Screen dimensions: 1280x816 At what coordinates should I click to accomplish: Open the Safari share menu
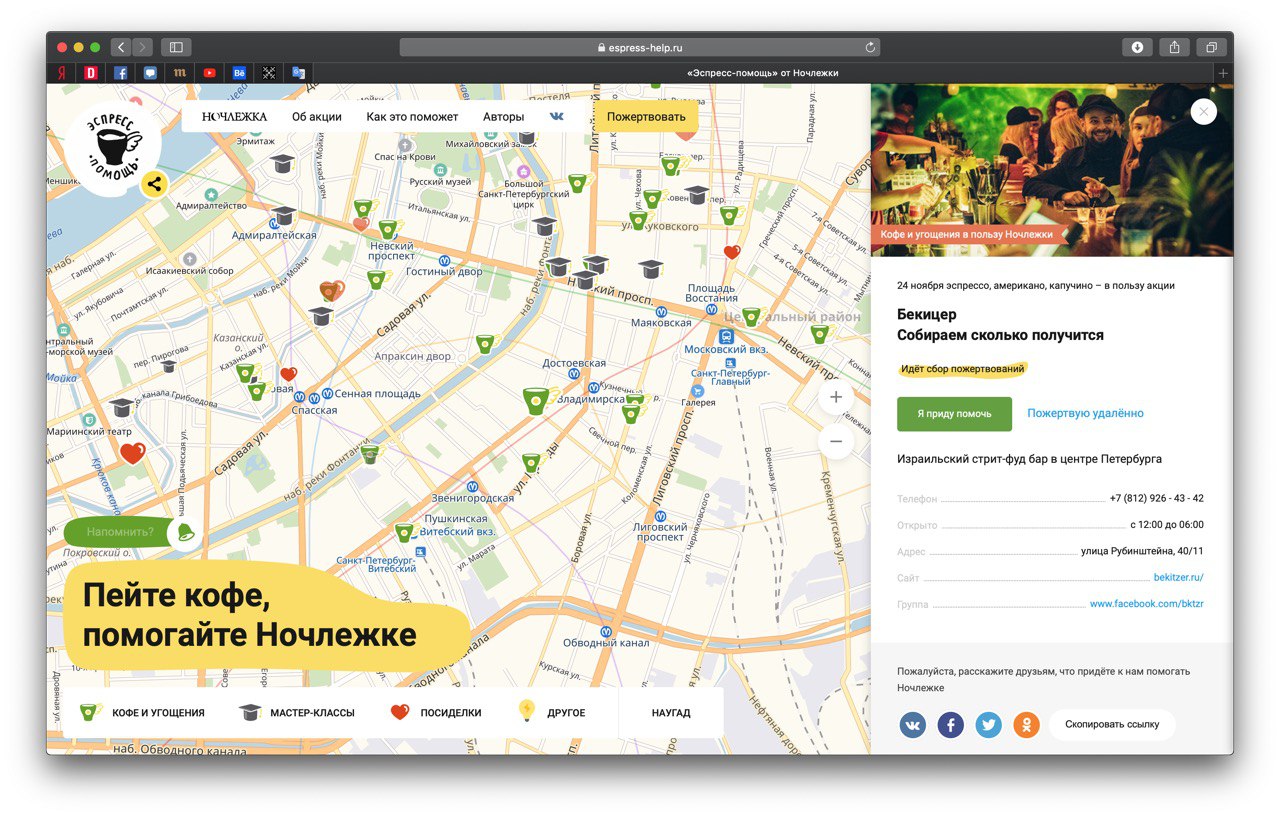[x=1174, y=47]
